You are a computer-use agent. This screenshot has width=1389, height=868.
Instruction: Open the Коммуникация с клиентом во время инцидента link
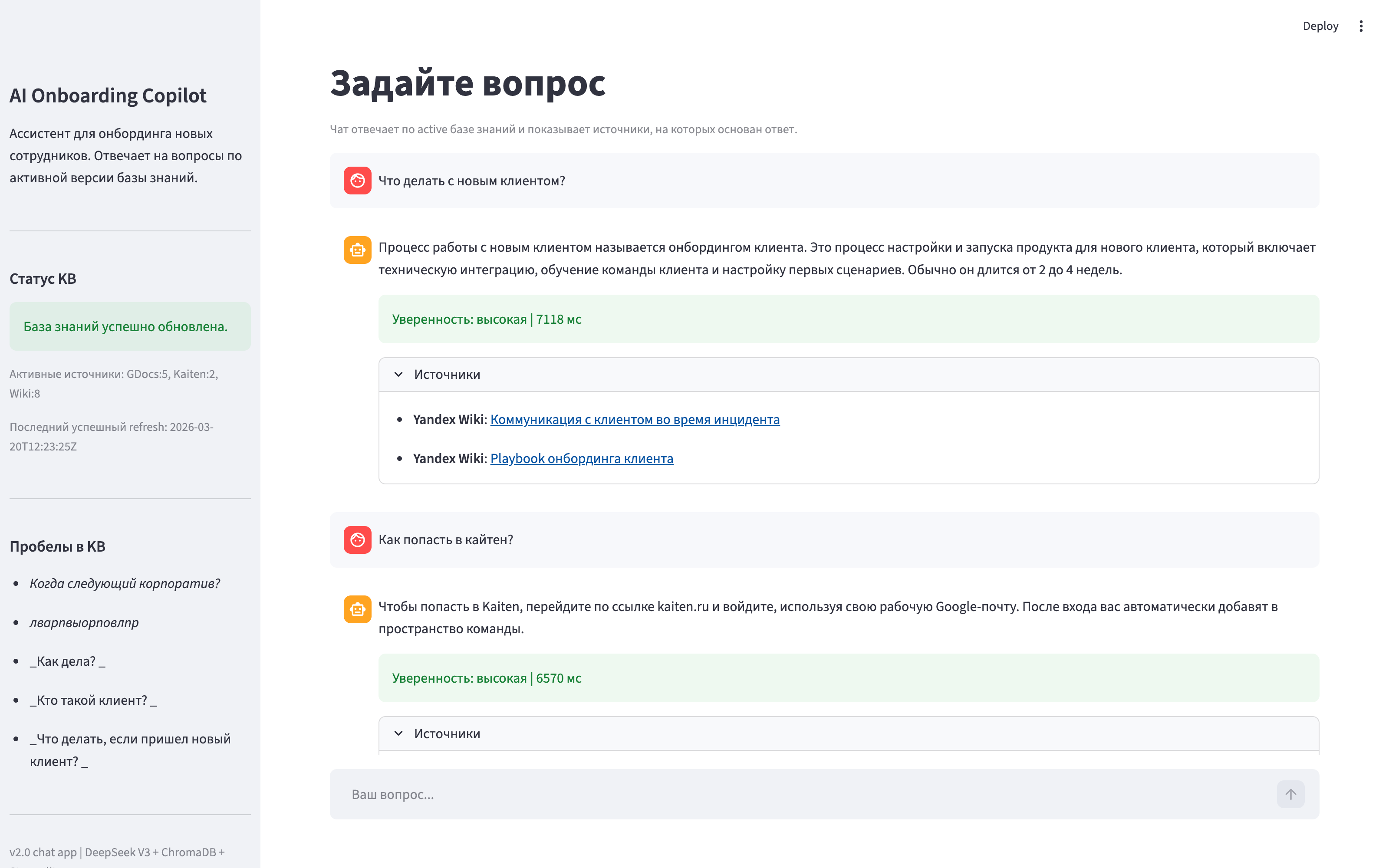tap(634, 419)
